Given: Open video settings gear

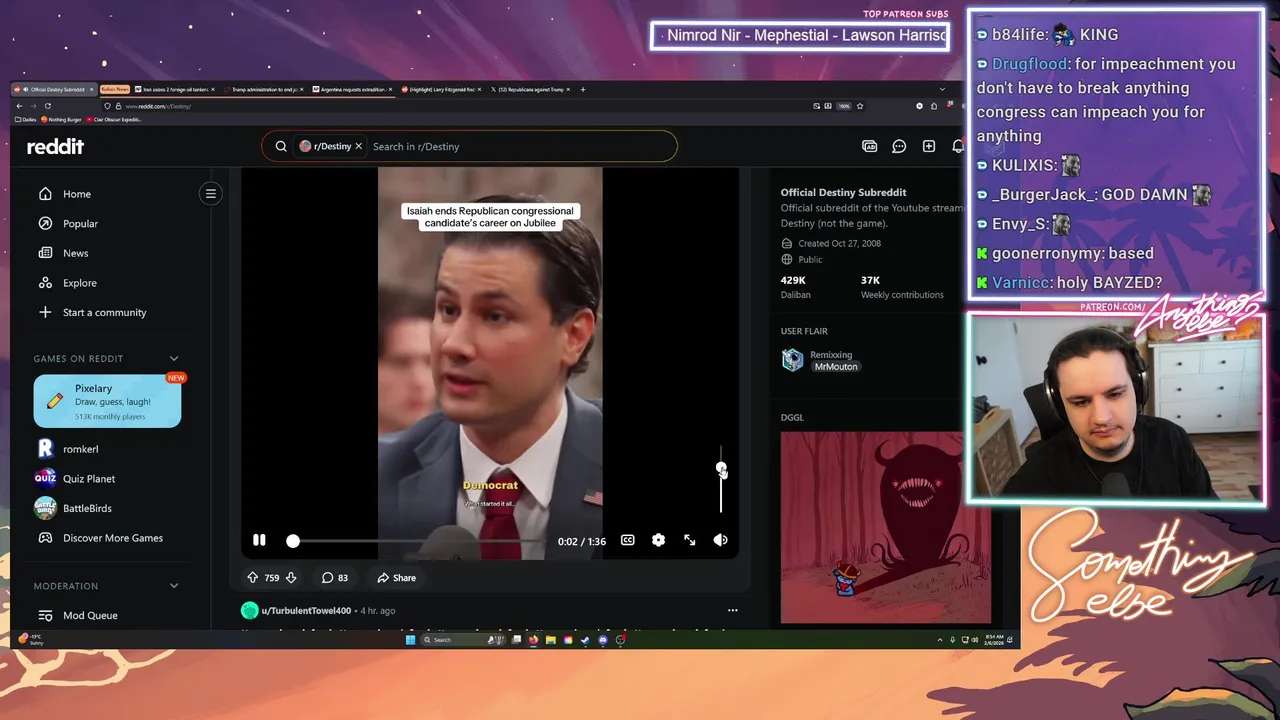Looking at the screenshot, I should click(x=658, y=540).
